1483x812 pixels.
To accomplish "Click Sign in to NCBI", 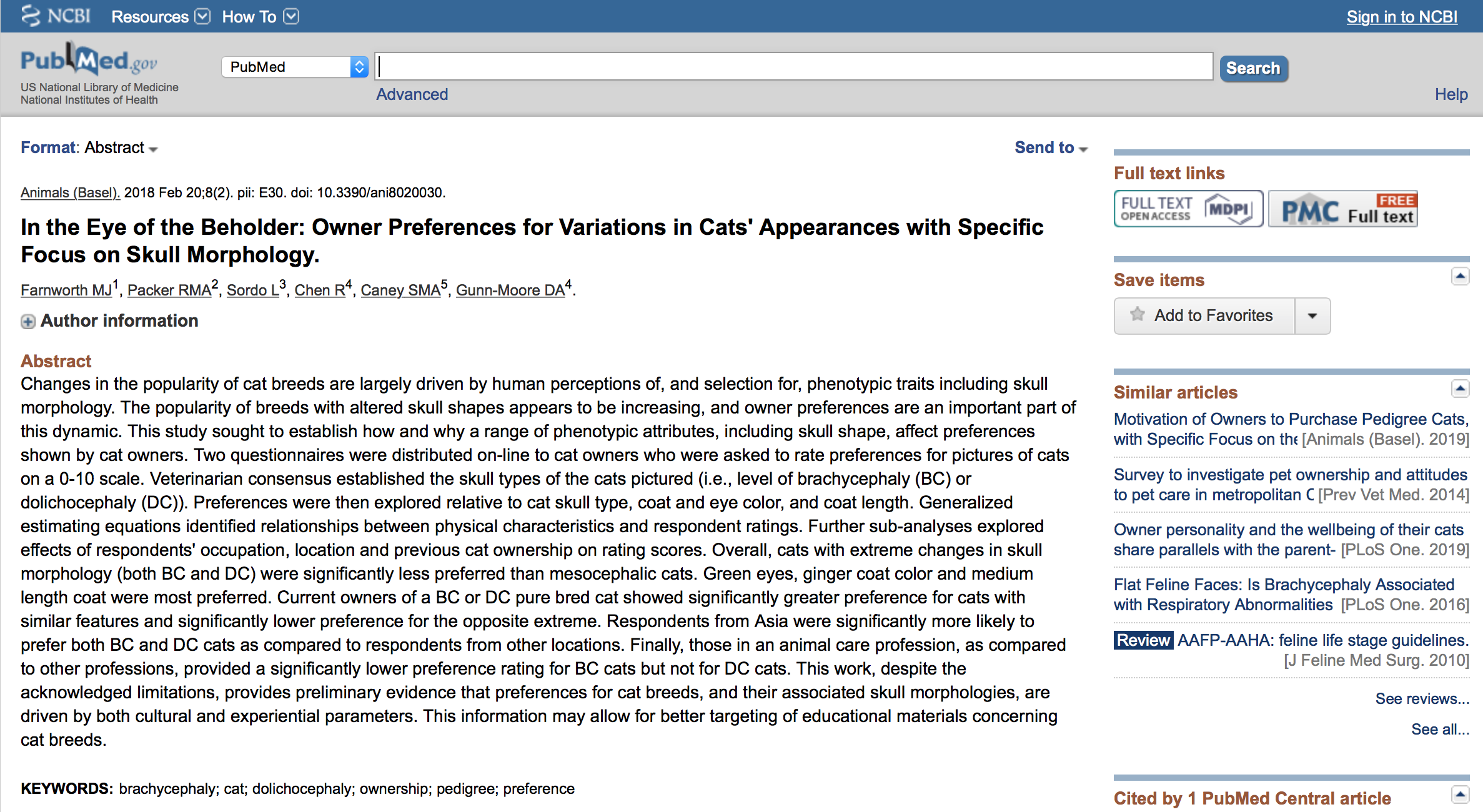I will point(1402,17).
